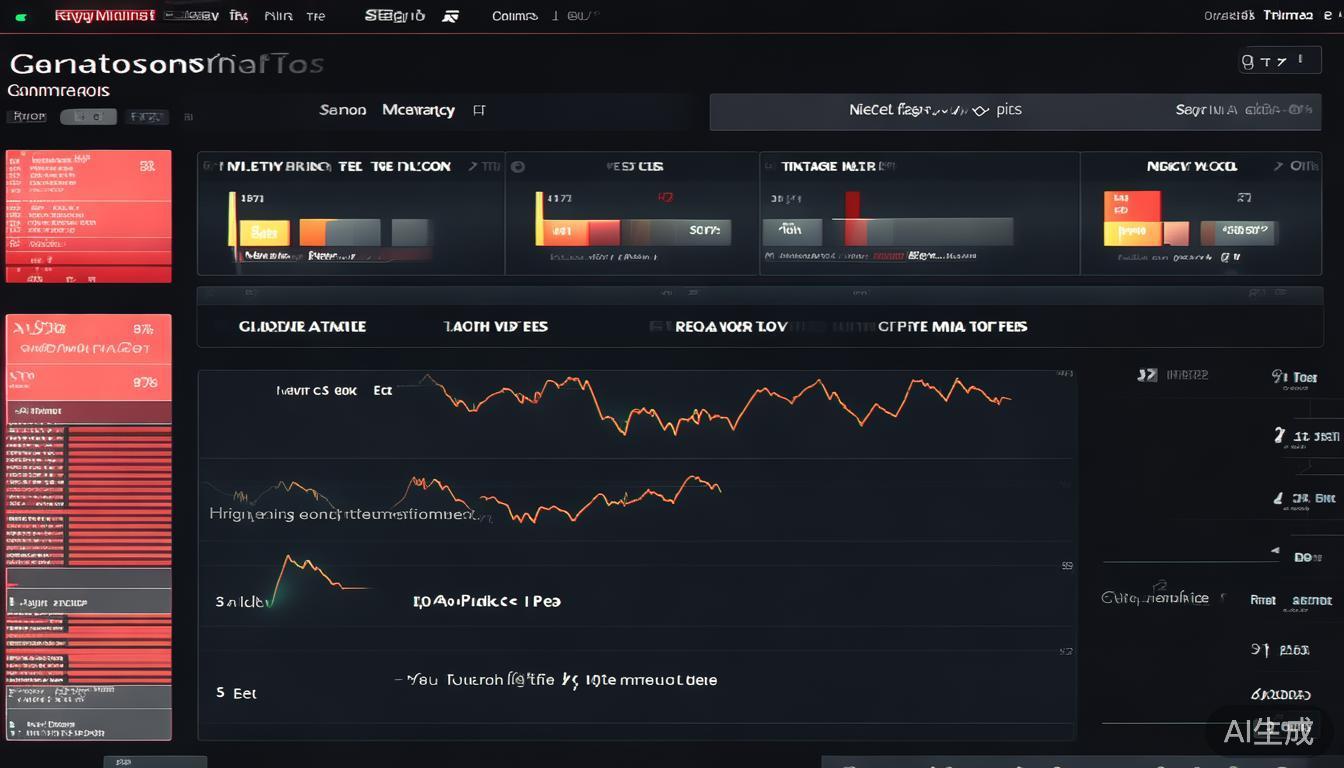The height and width of the screenshot is (768, 1344).
Task: Switch to the 'Sanon' tab
Action: pos(342,110)
